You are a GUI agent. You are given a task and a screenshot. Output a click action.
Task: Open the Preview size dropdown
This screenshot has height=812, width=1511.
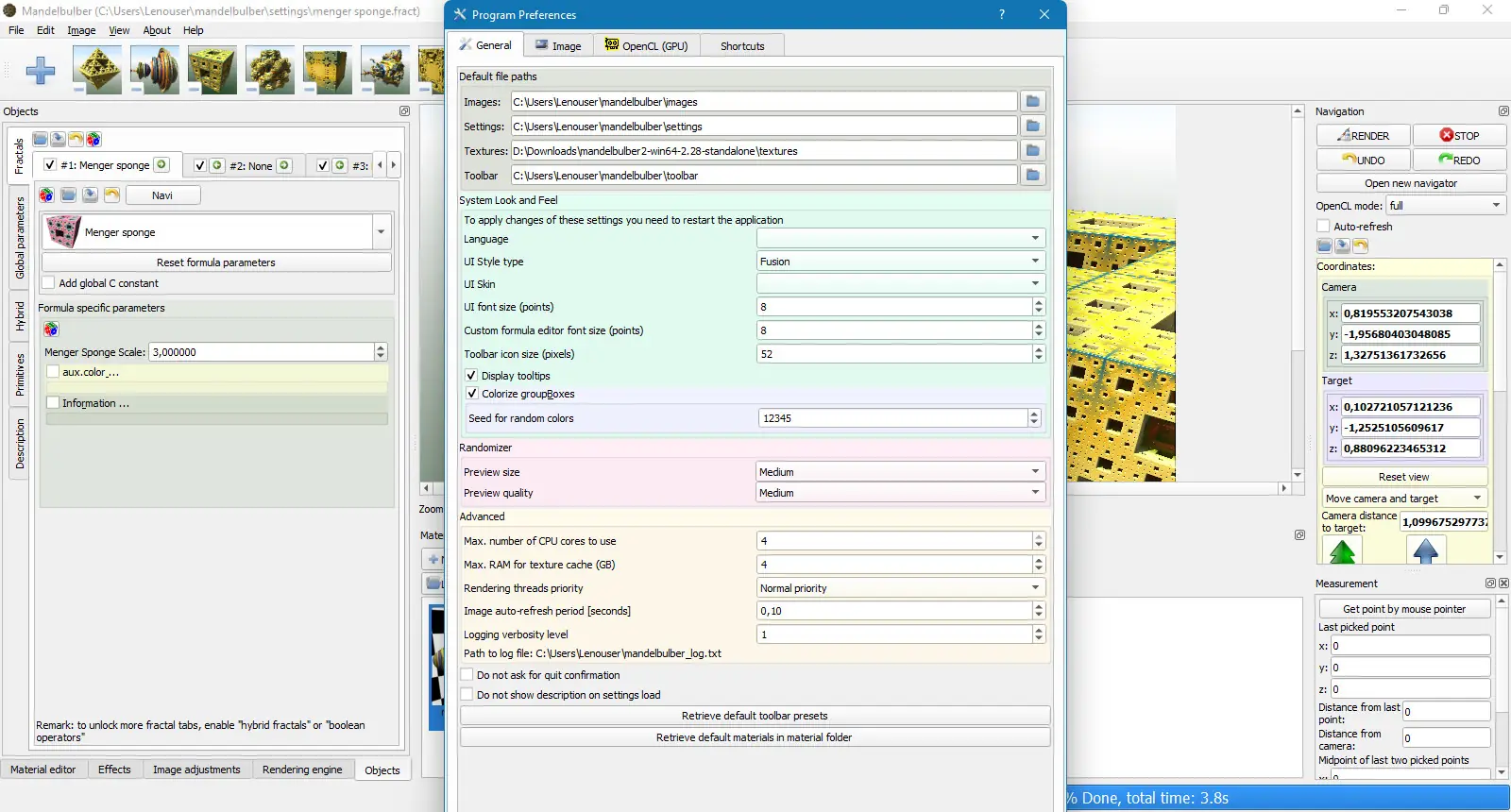coord(899,472)
